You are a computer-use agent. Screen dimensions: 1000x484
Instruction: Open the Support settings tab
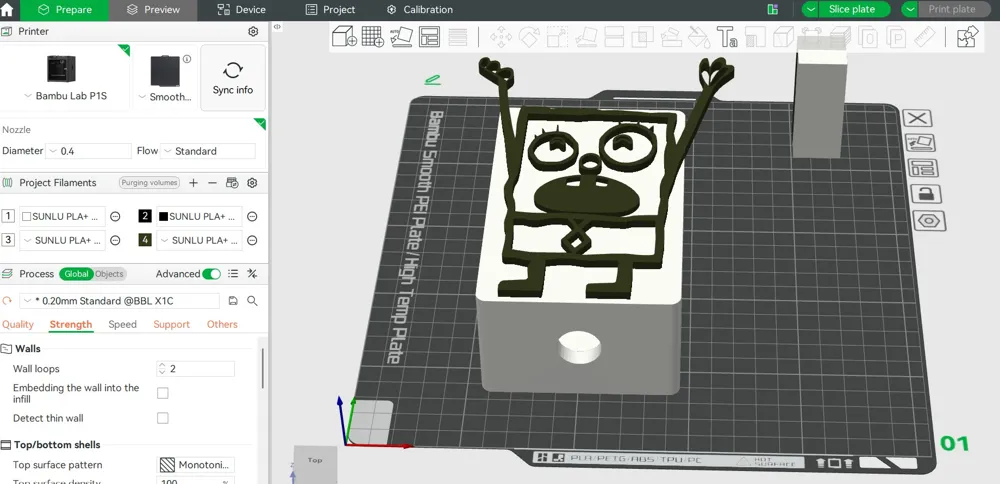[x=172, y=325]
